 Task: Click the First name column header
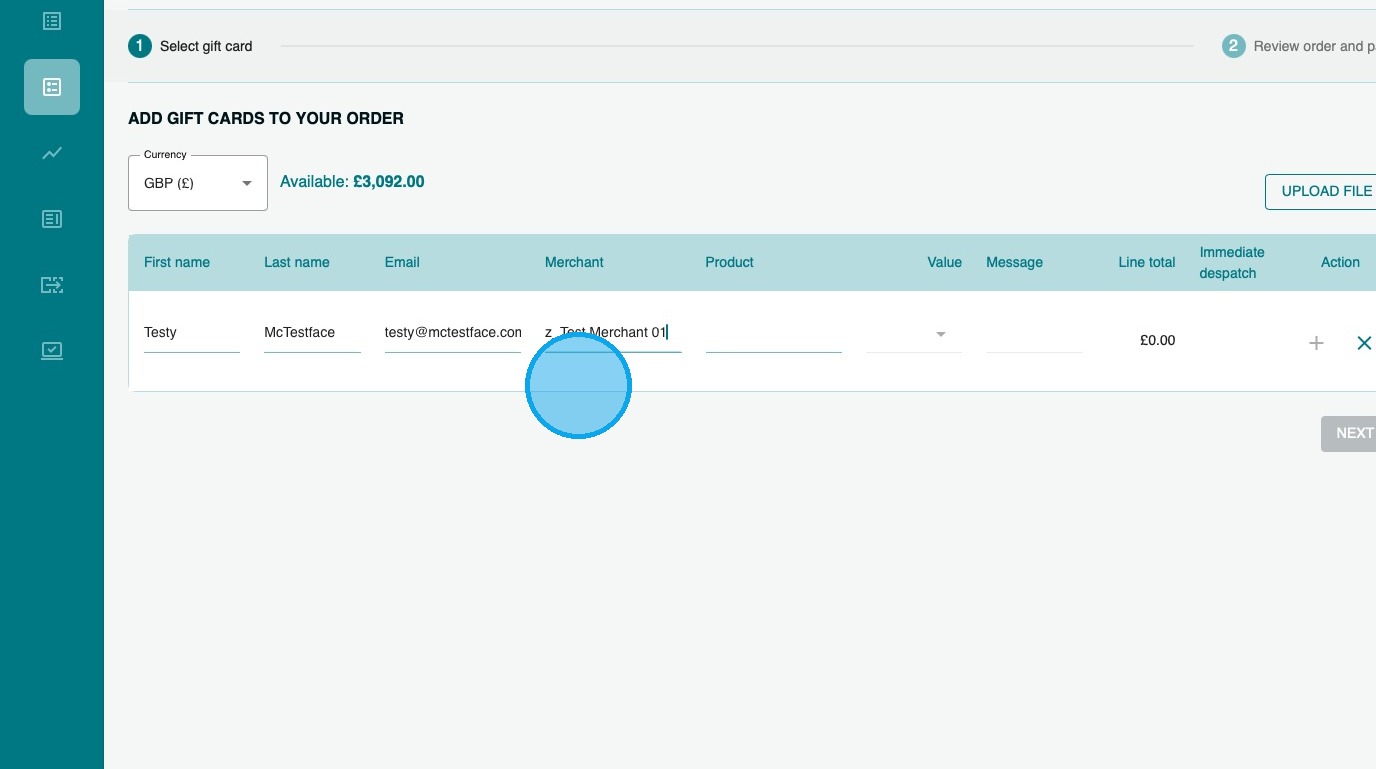[x=177, y=262]
